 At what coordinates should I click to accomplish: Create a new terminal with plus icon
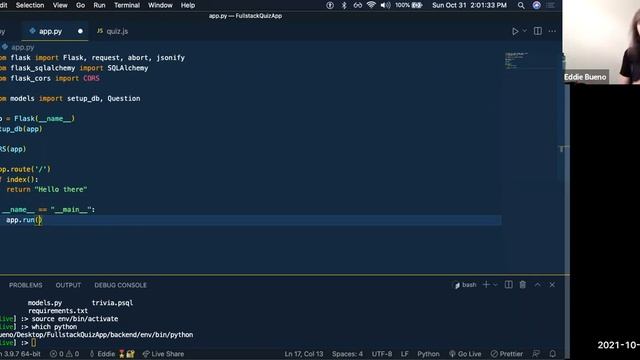(486, 284)
